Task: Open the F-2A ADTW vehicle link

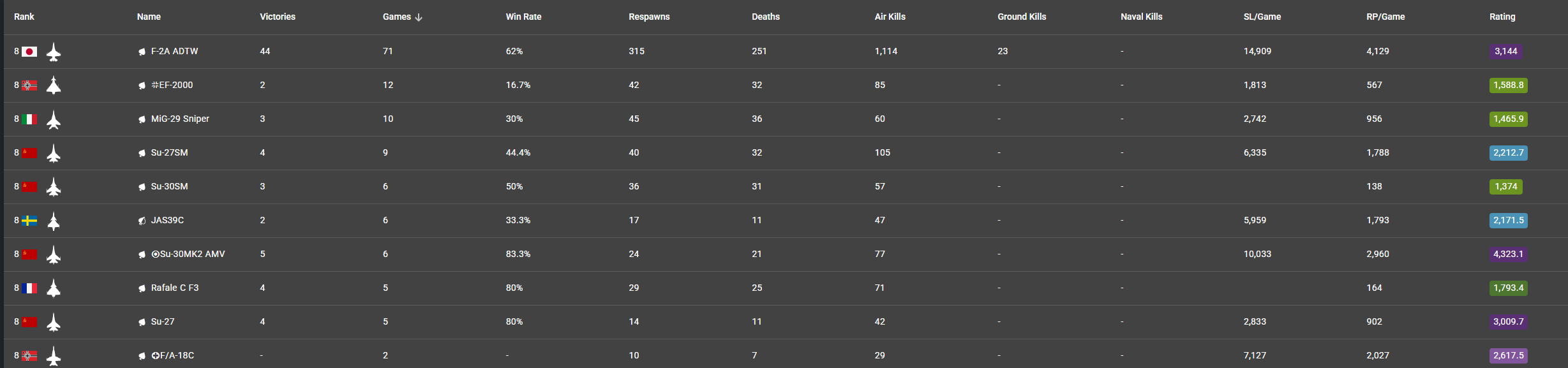Action: tap(174, 52)
